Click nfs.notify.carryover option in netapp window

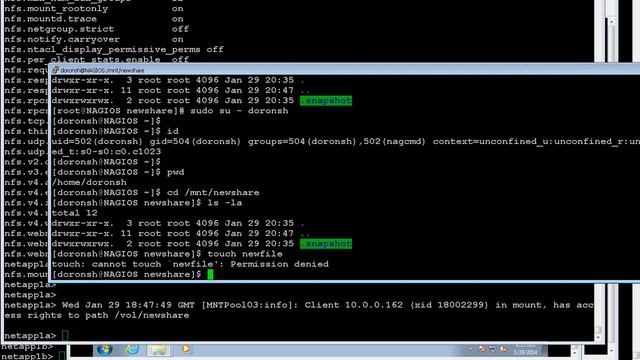94,39
